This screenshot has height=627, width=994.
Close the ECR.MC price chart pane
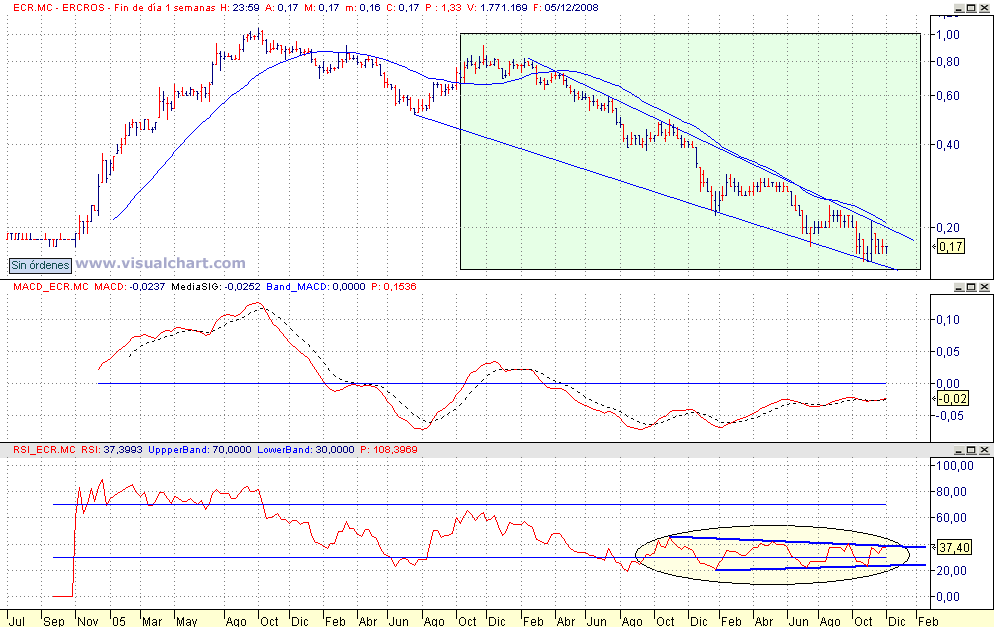984,8
